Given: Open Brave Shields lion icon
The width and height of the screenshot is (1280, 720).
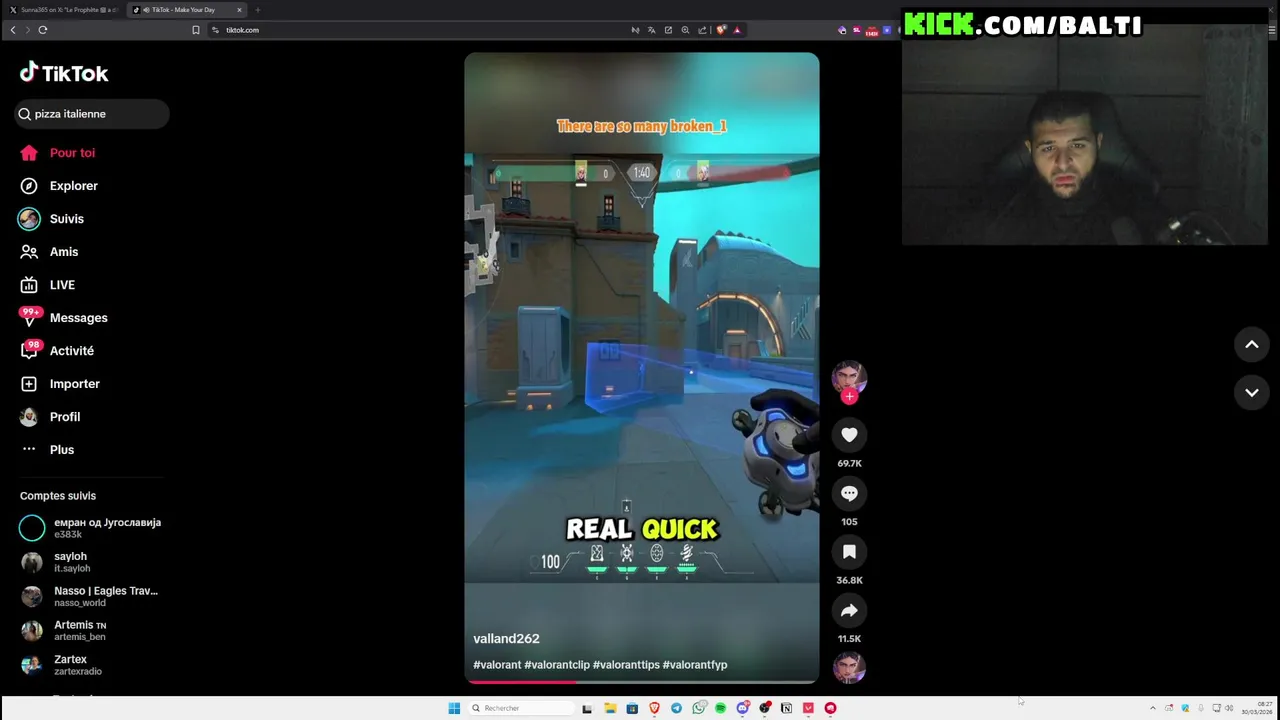Looking at the screenshot, I should pyautogui.click(x=721, y=30).
